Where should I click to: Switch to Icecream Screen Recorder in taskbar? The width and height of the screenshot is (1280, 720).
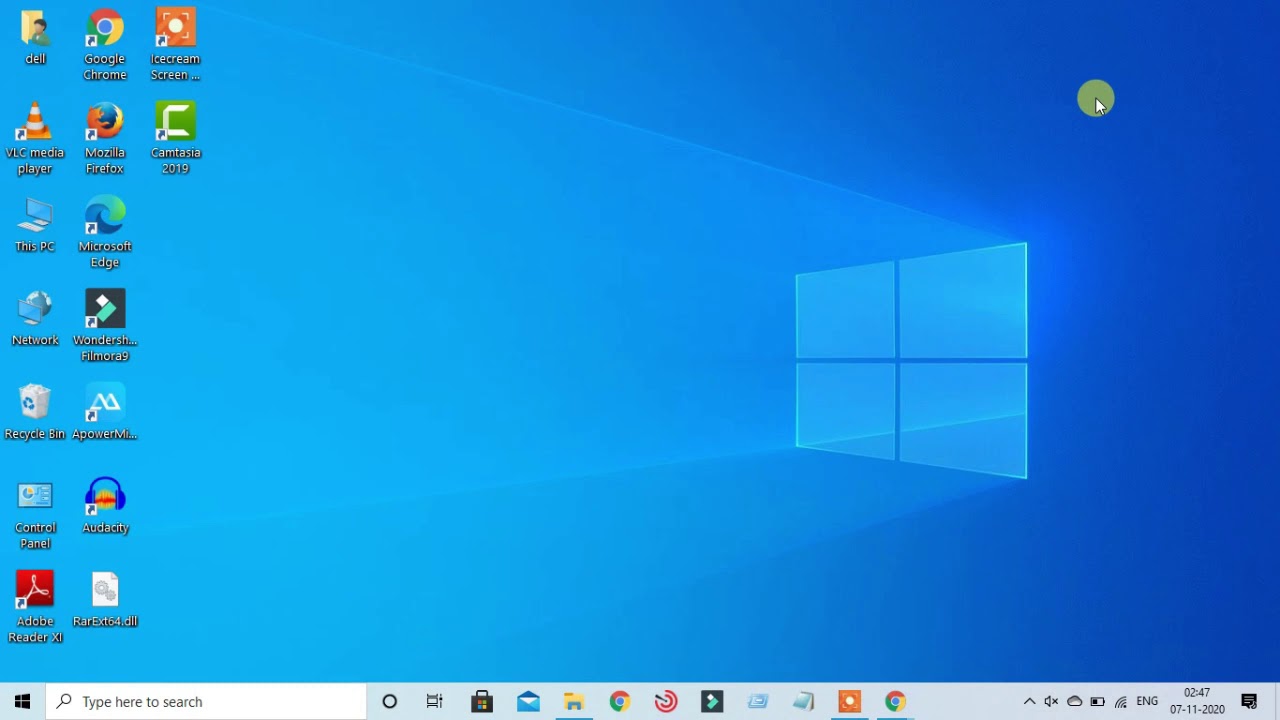[849, 701]
